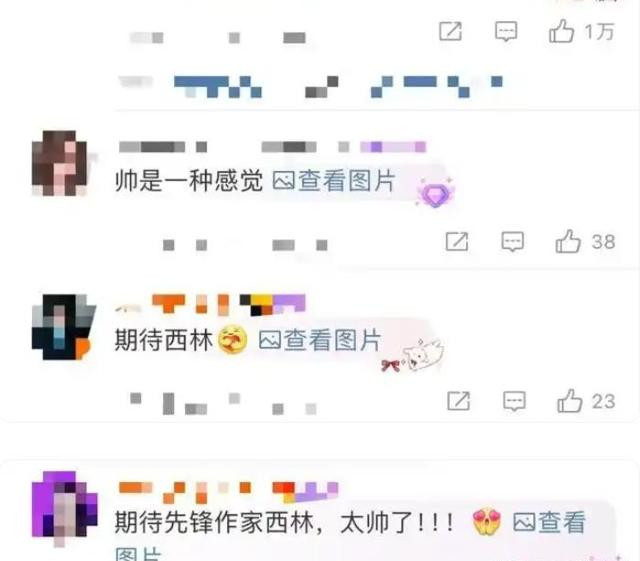Reply to the '帅是一种感觉' comment

[x=512, y=242]
